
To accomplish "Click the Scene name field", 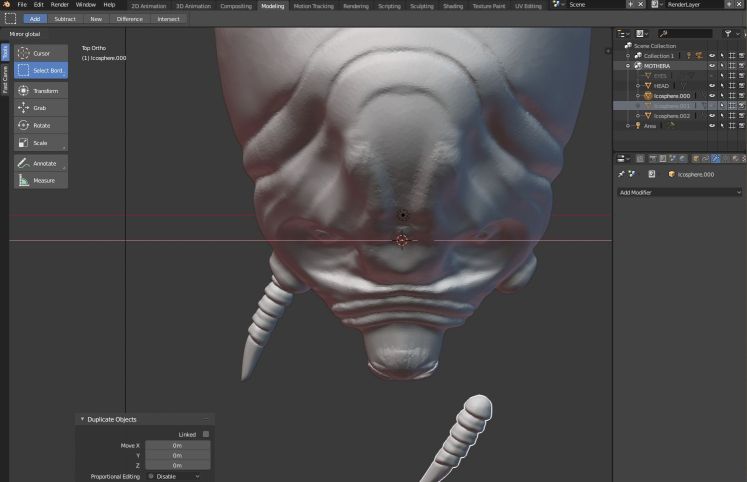I will click(596, 4).
